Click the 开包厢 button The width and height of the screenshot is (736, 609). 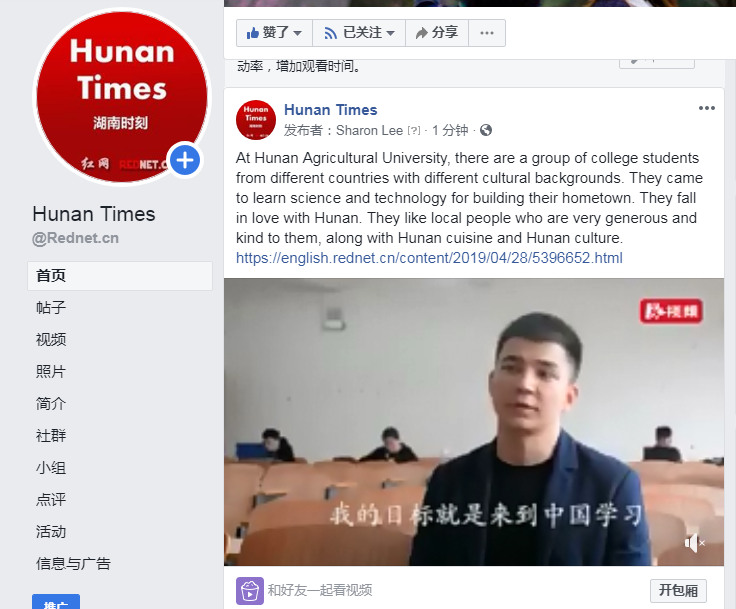pos(678,590)
